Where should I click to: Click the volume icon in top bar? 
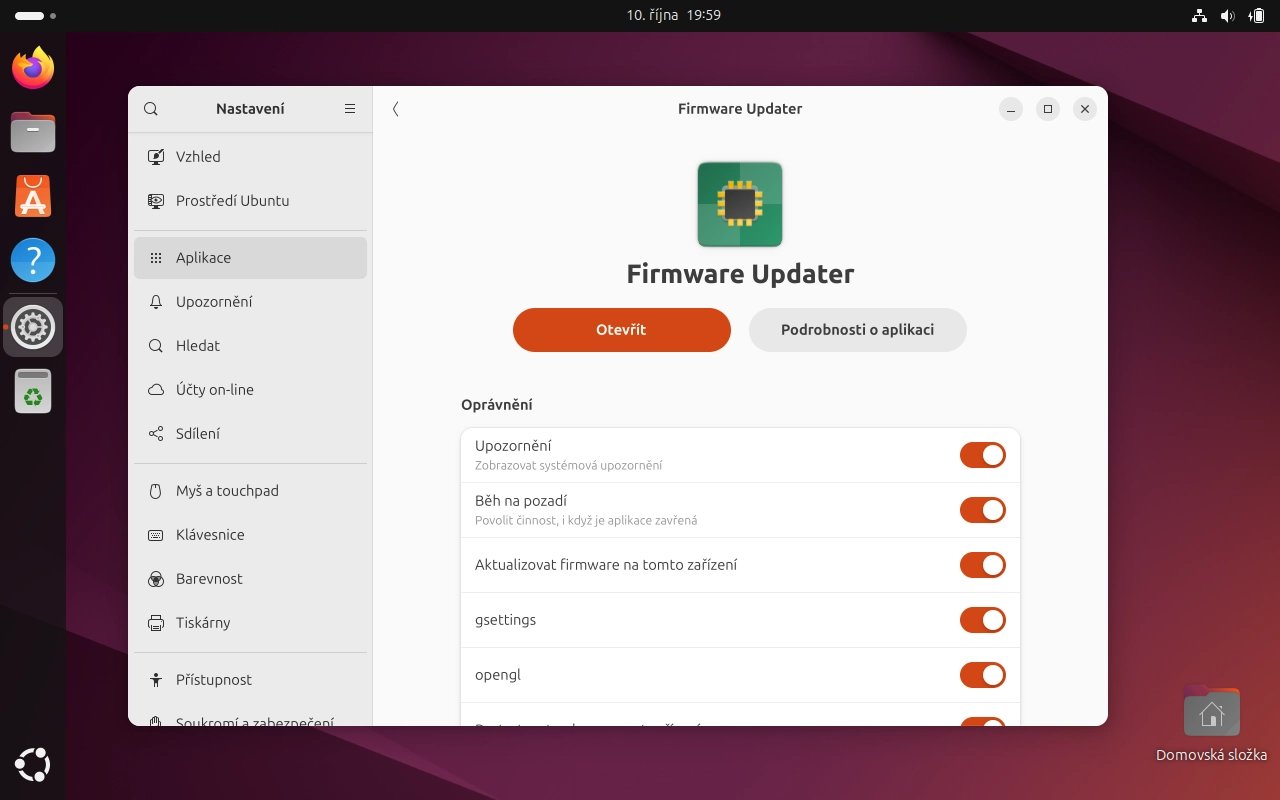[1228, 15]
